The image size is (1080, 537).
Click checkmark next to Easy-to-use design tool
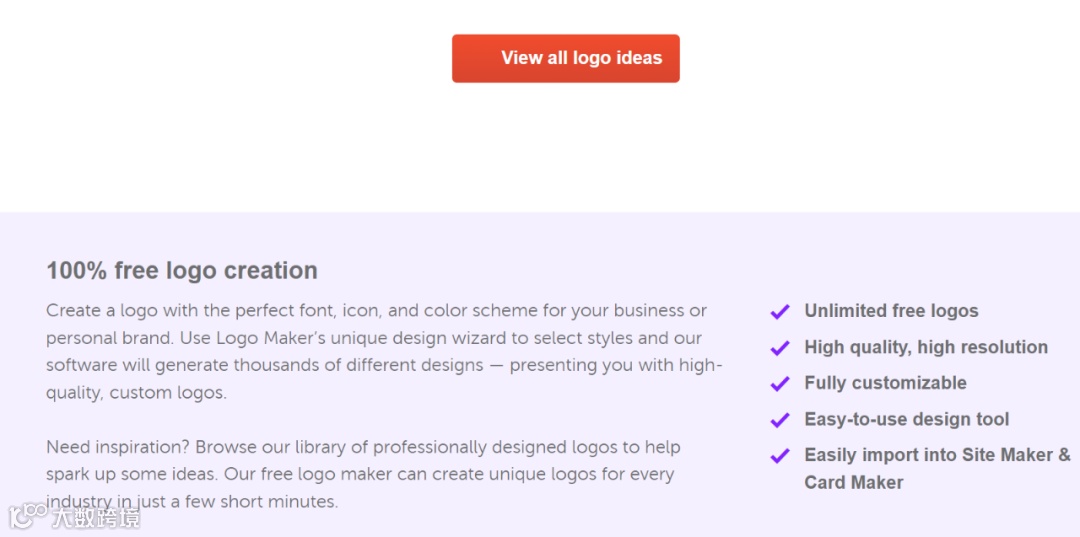pyautogui.click(x=780, y=420)
